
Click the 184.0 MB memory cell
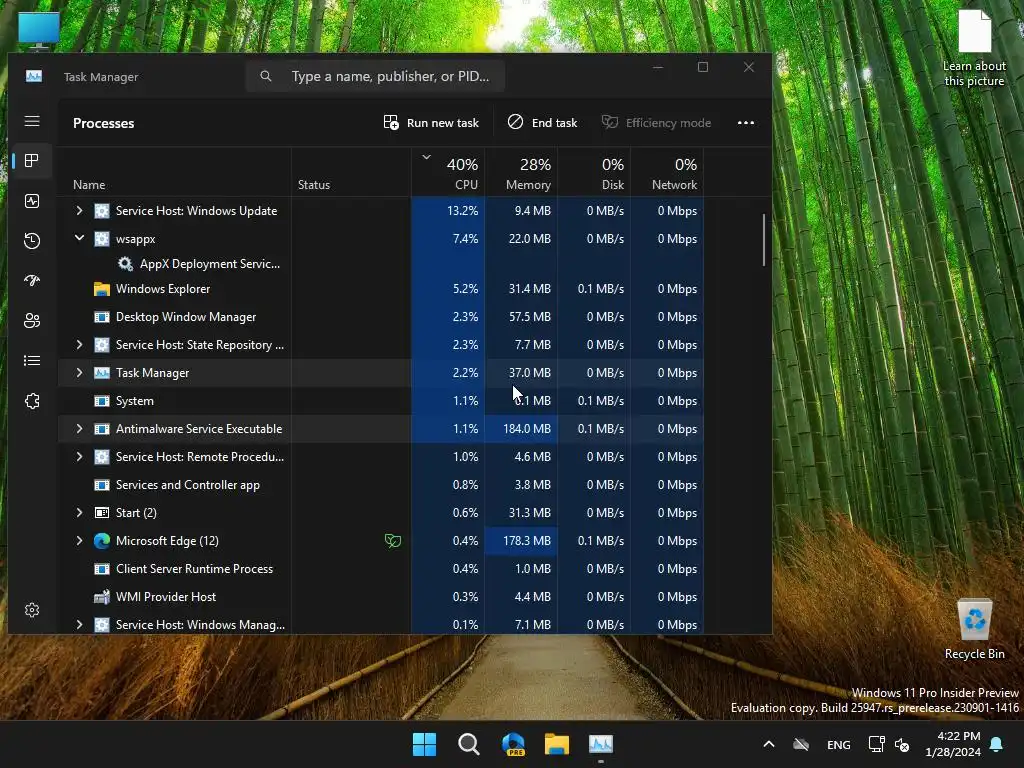521,428
